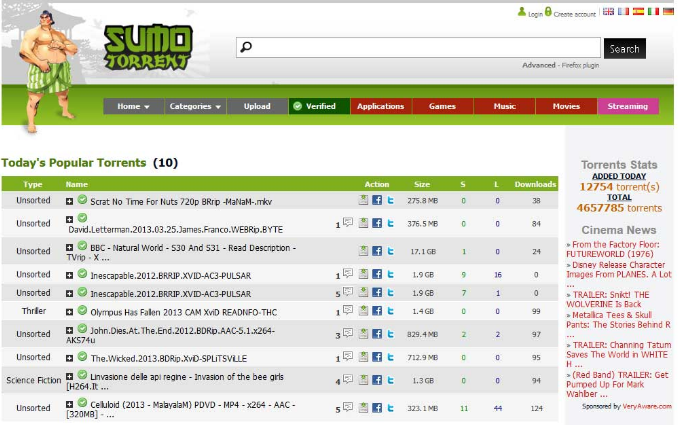Image resolution: width=679 pixels, height=425 pixels.
Task: Tweet the Scrat No Time For Nuts torrent
Action: tap(390, 200)
